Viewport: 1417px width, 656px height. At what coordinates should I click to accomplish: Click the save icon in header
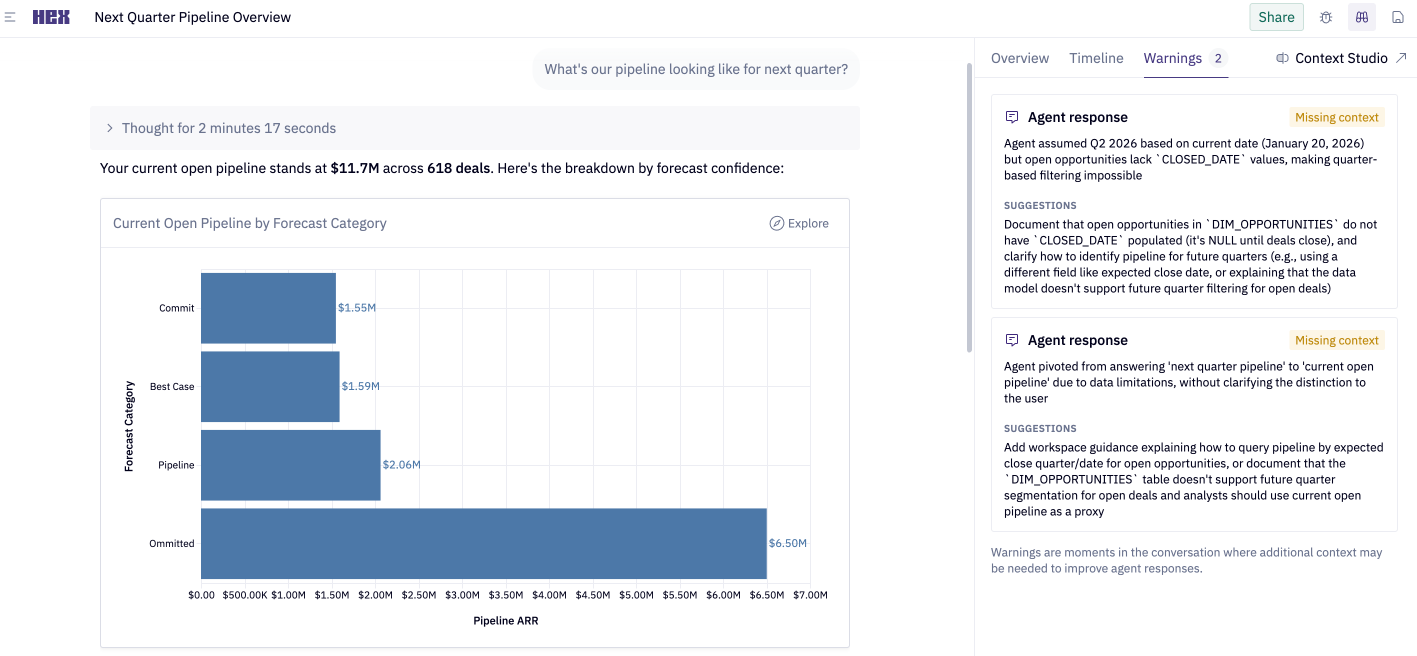[x=1398, y=17]
